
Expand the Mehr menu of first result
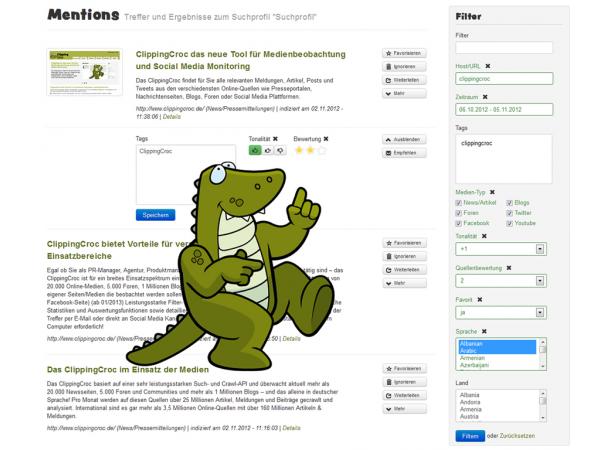point(404,93)
